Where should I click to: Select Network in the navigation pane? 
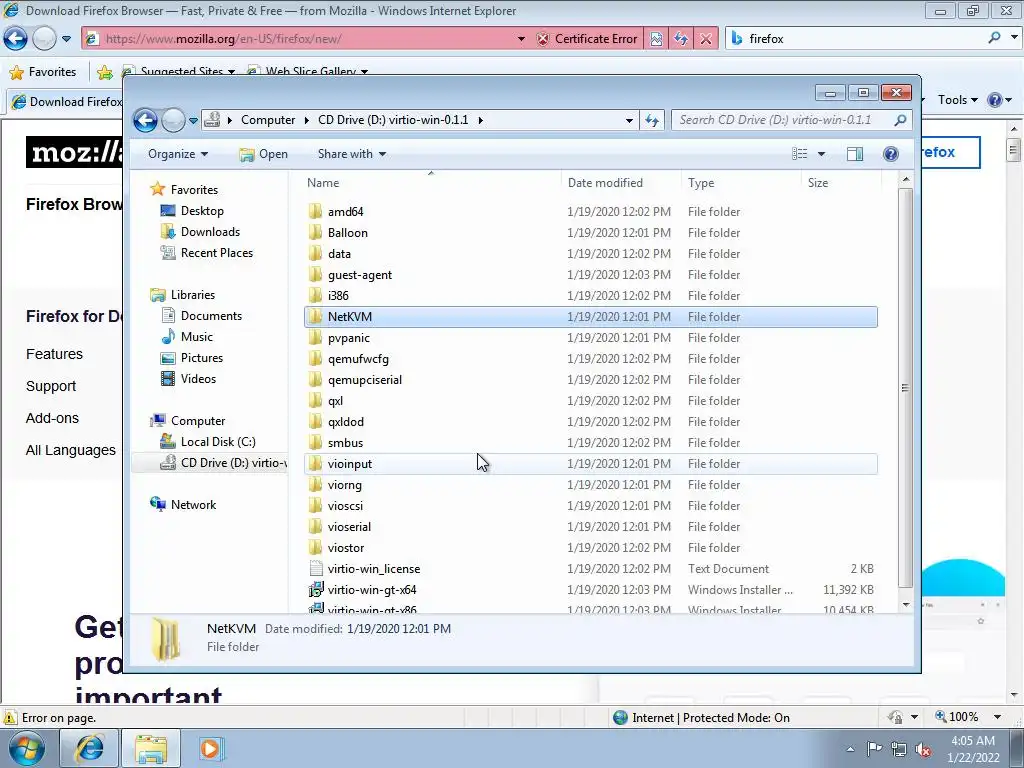[x=193, y=505]
